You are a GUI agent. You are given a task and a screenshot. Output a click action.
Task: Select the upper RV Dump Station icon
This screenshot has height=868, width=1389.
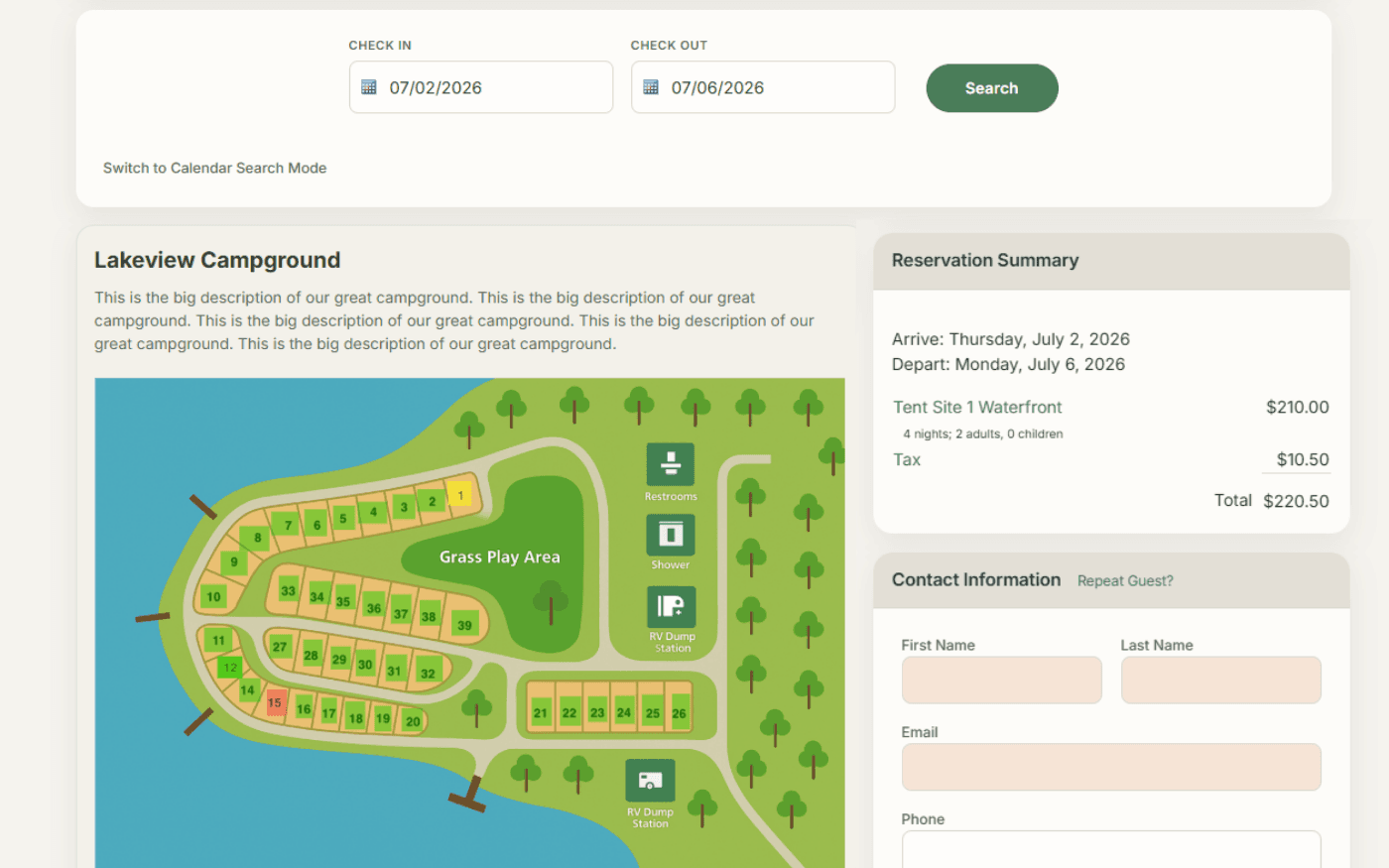click(672, 606)
